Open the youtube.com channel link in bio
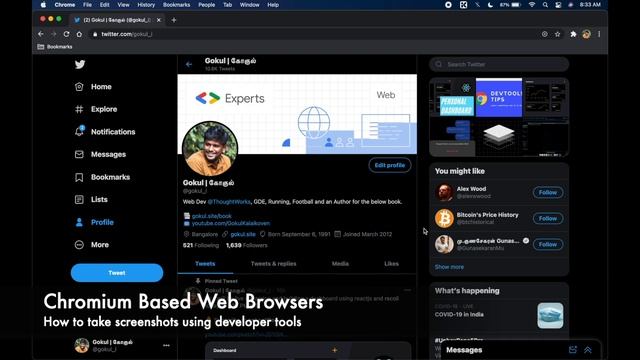Screen dimensions: 640x360 [231, 223]
